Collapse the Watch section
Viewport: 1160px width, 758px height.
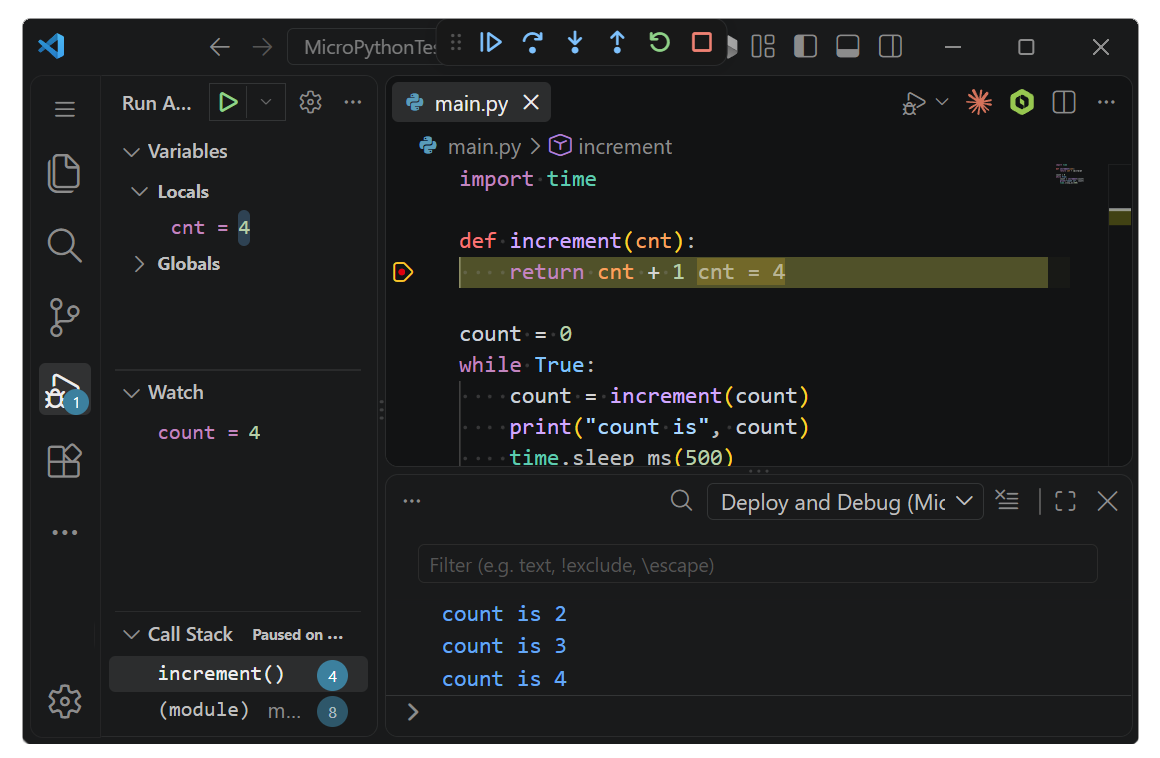click(132, 393)
